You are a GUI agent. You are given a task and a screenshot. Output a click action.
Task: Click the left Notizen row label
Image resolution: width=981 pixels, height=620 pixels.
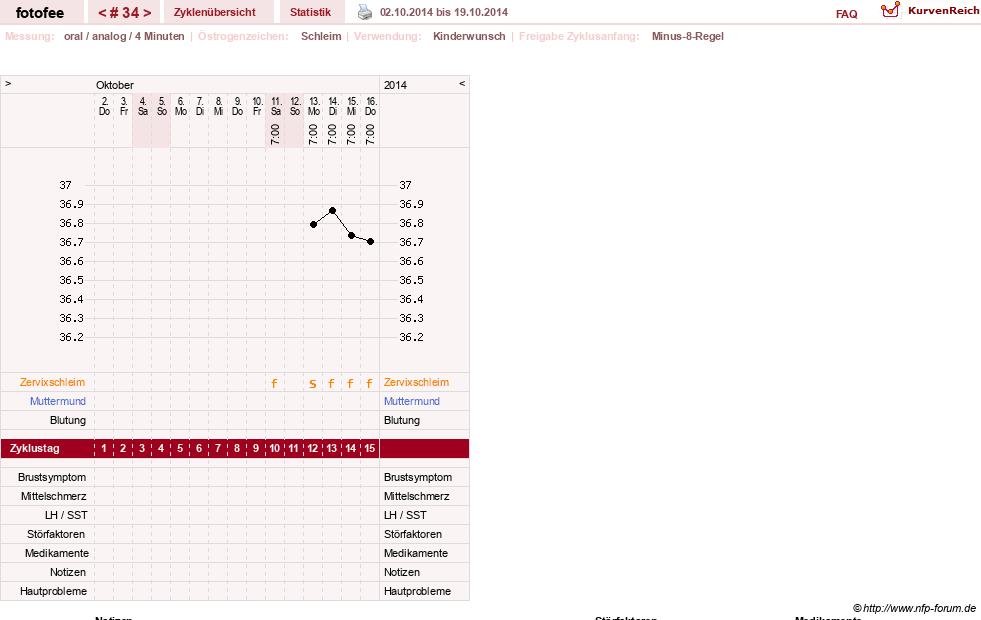pyautogui.click(x=68, y=572)
